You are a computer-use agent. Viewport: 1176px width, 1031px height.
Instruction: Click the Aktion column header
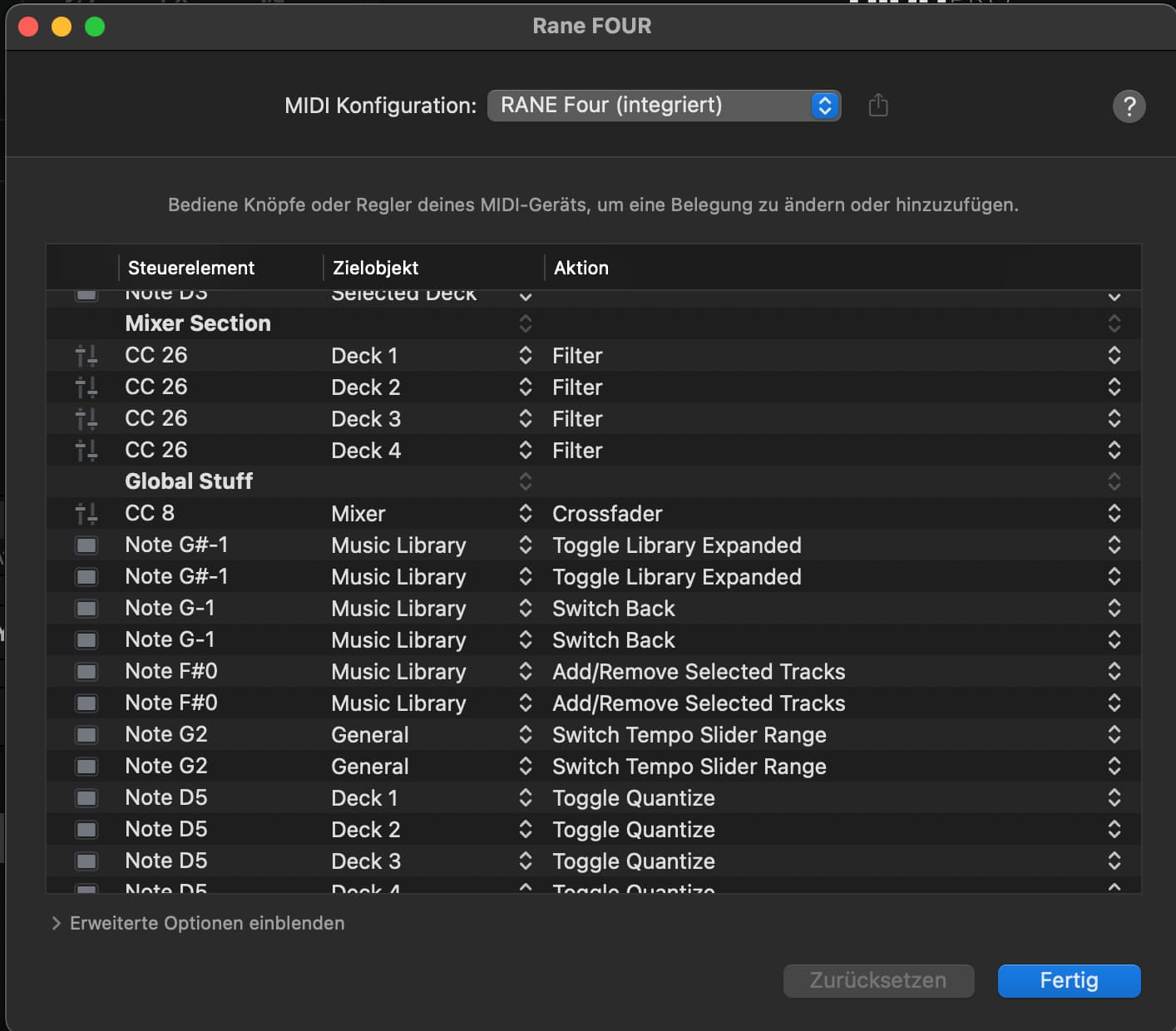coord(581,268)
